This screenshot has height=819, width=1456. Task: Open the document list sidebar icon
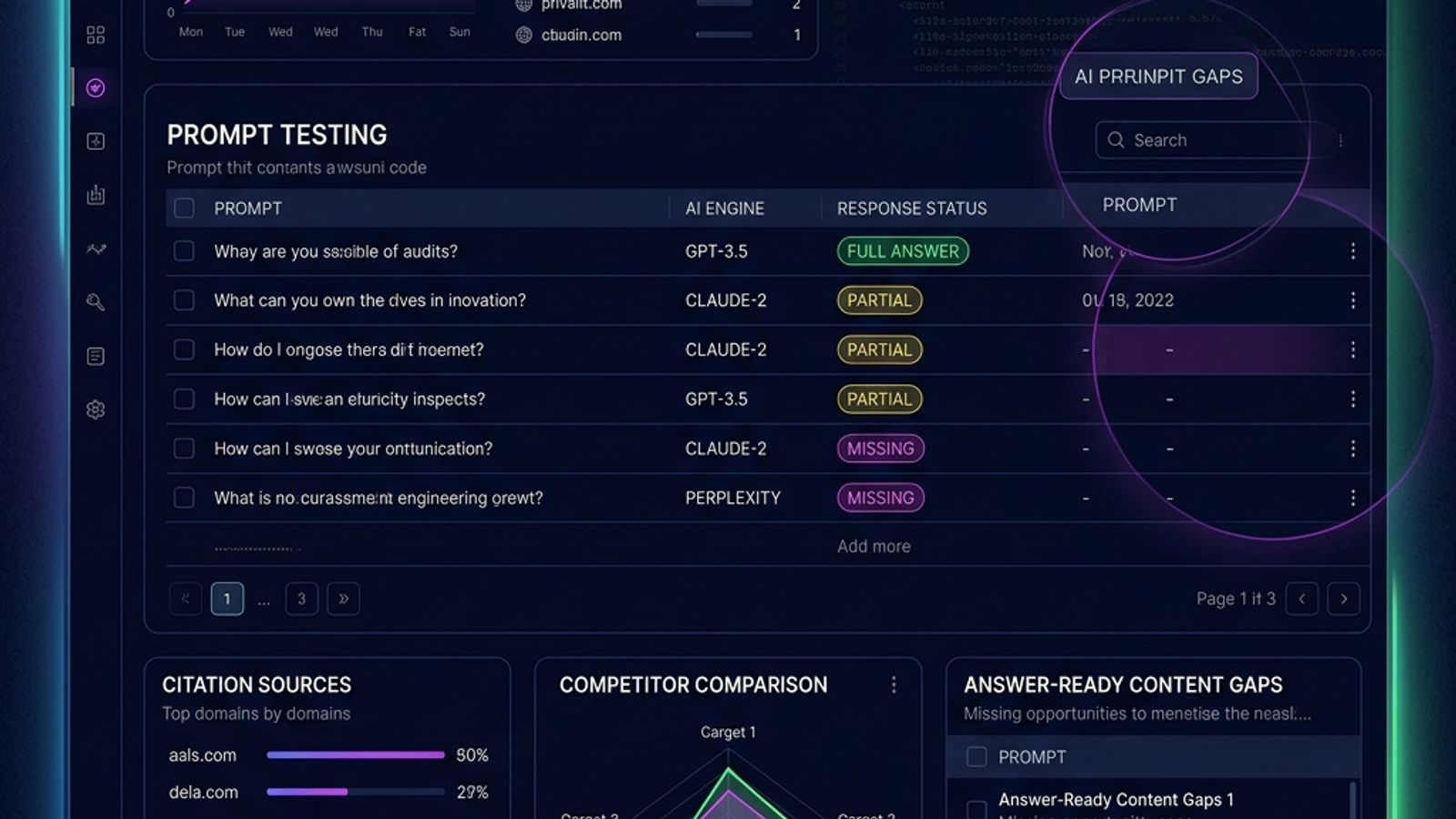96,356
